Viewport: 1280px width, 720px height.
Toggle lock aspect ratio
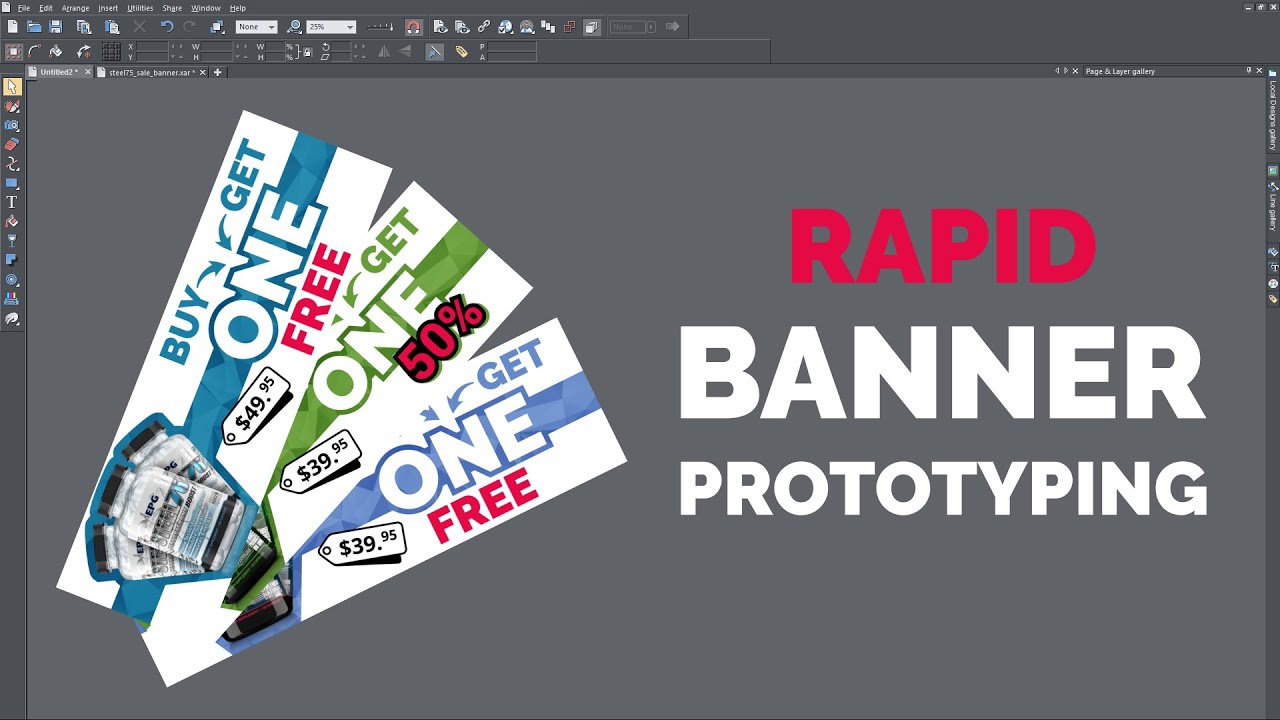point(308,52)
